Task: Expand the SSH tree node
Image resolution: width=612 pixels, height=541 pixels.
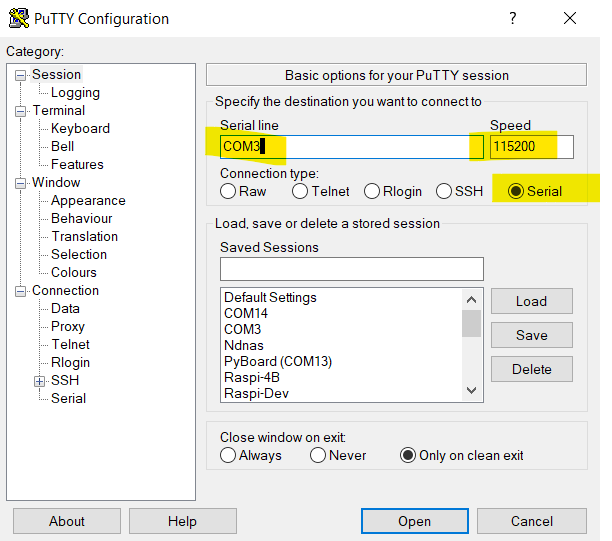Action: click(39, 381)
